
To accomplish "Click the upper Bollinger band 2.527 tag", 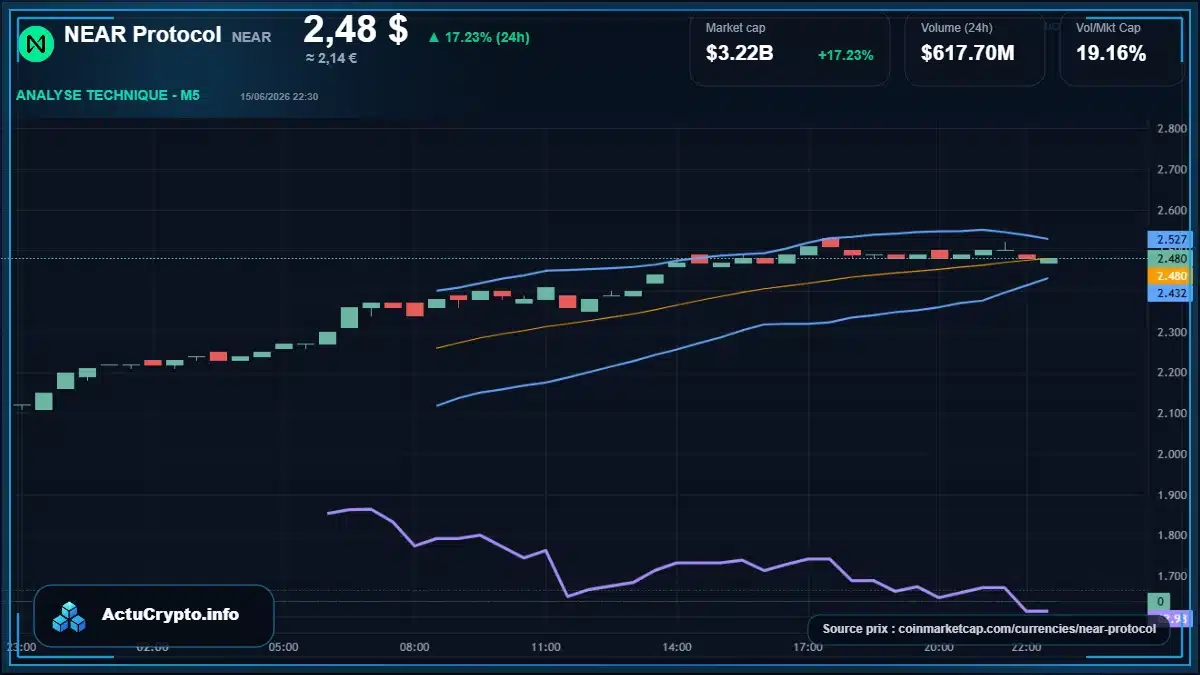I will coord(1170,240).
